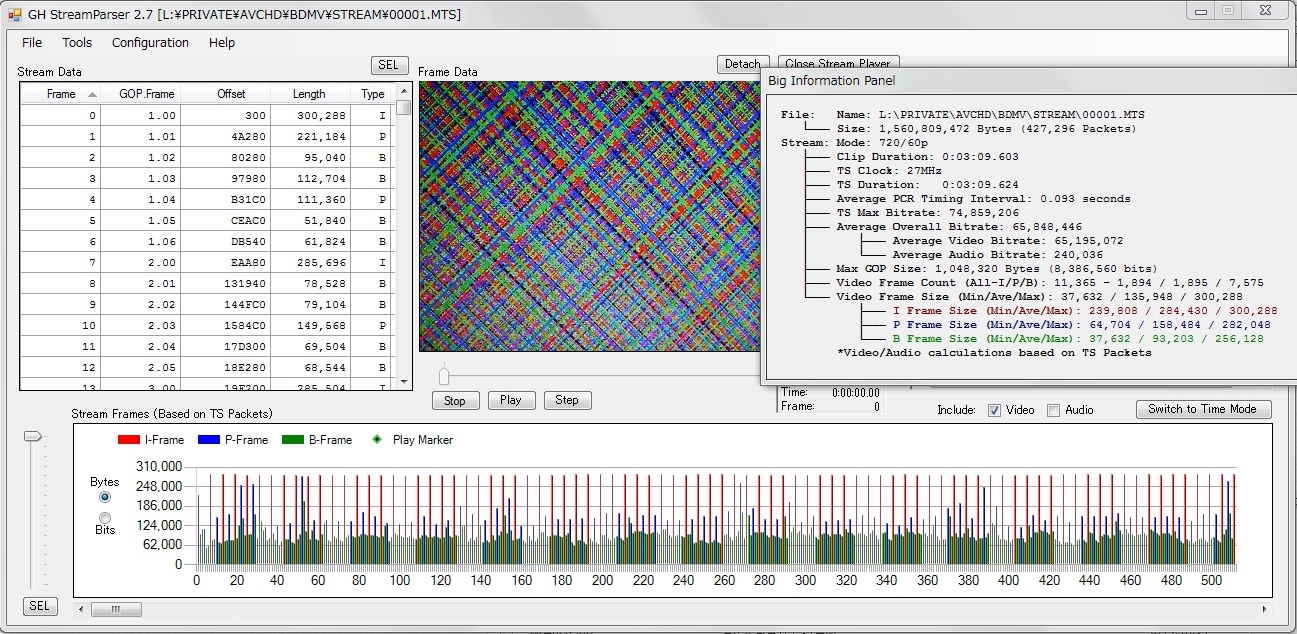Open the Tools menu
Screen dimensions: 1297x634
[77, 43]
